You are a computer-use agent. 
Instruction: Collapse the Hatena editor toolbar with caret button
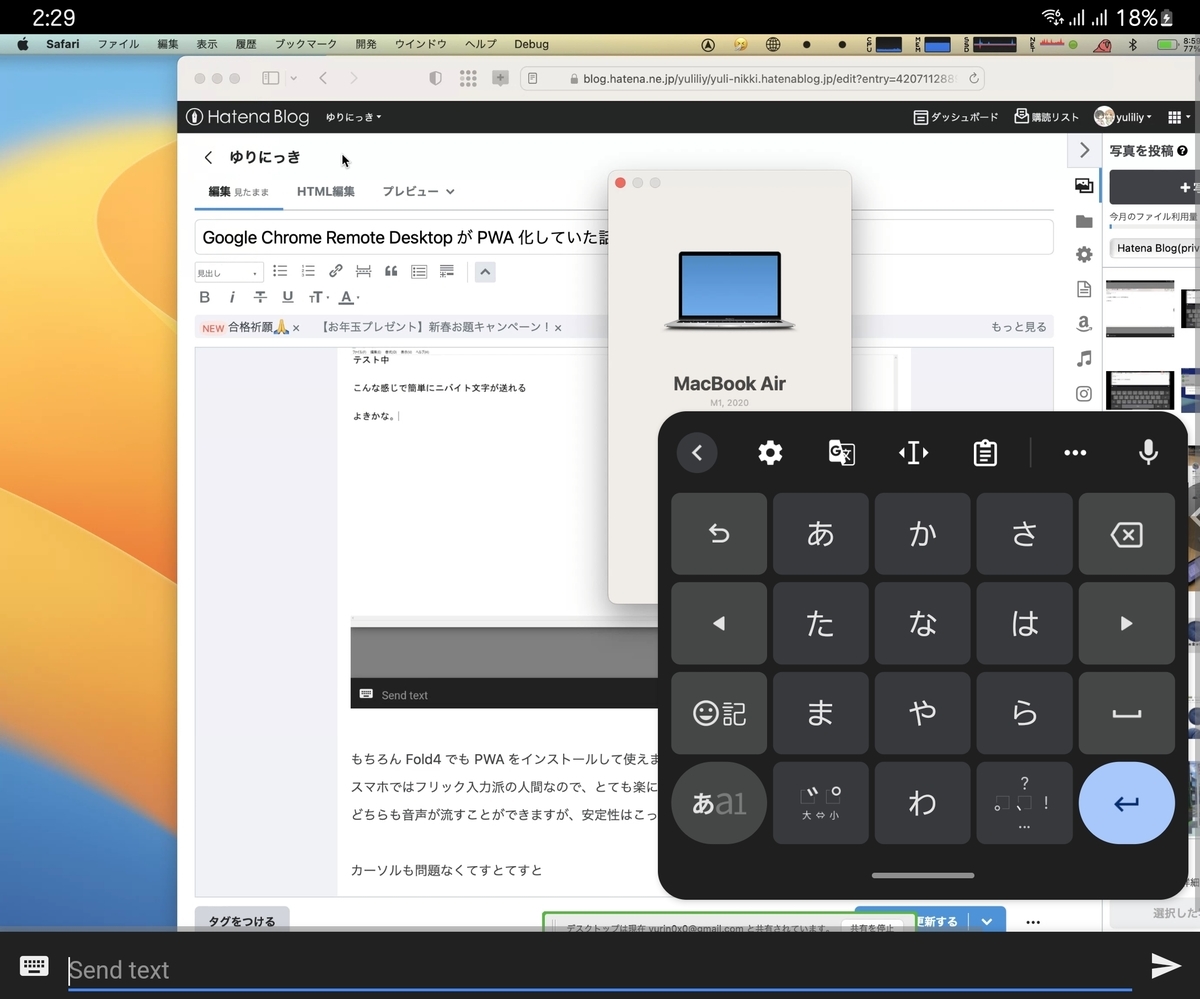485,271
